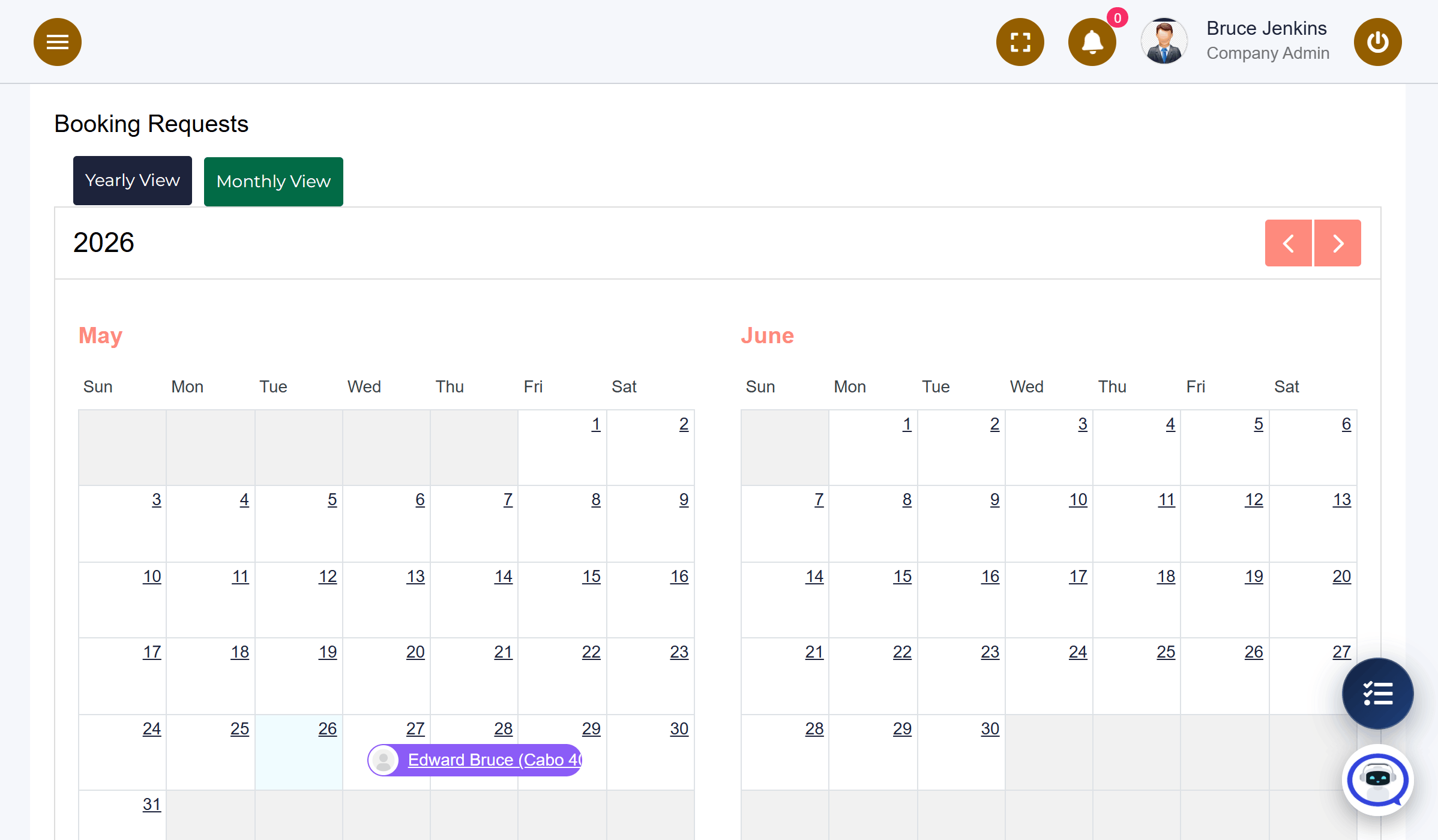The height and width of the screenshot is (840, 1438).
Task: Click notification count badge
Action: [1118, 18]
